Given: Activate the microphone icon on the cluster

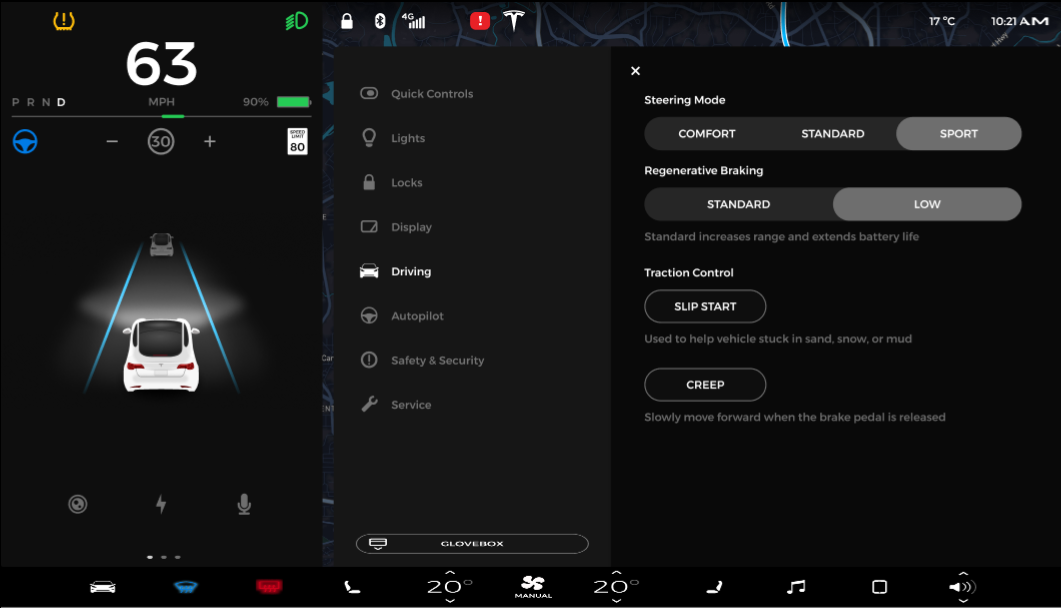Looking at the screenshot, I should (x=243, y=504).
